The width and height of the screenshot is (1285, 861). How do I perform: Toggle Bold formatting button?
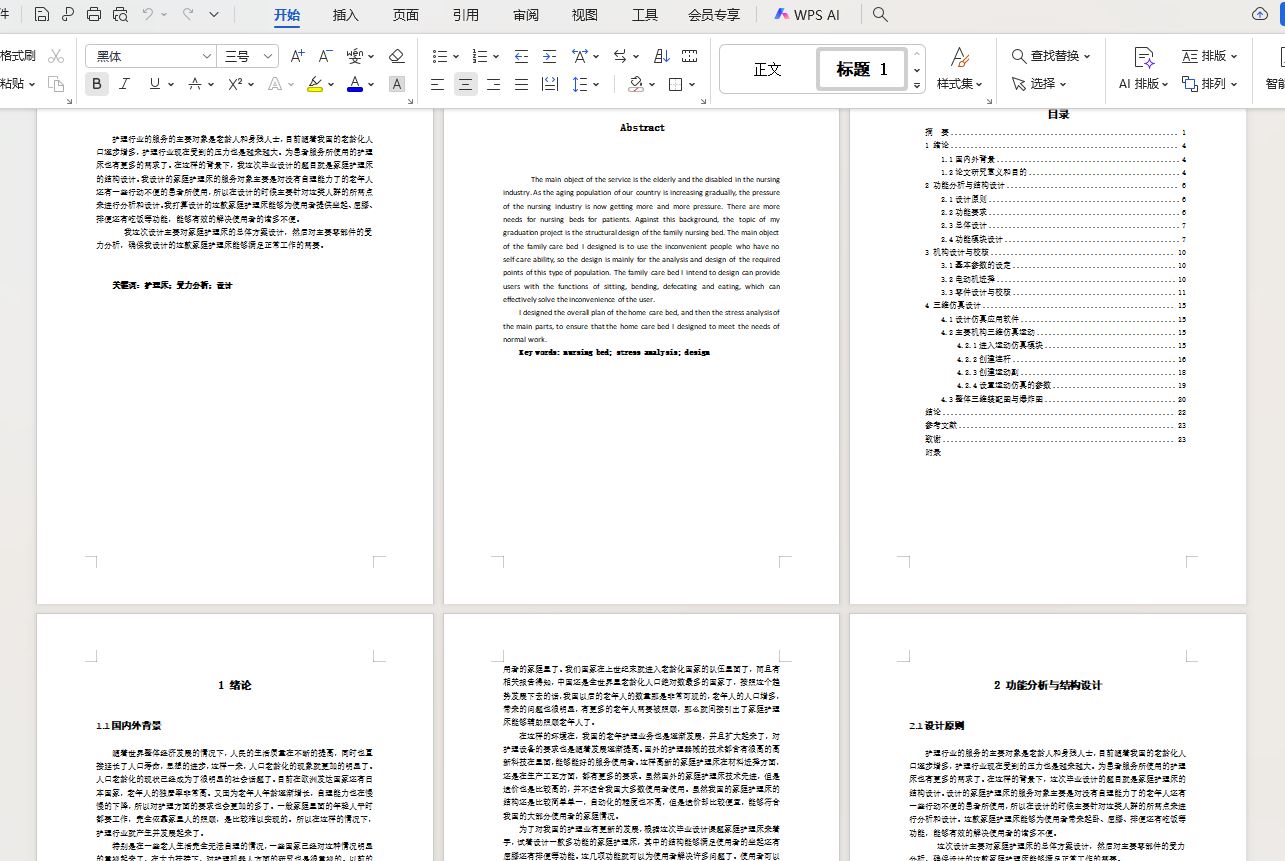[97, 84]
